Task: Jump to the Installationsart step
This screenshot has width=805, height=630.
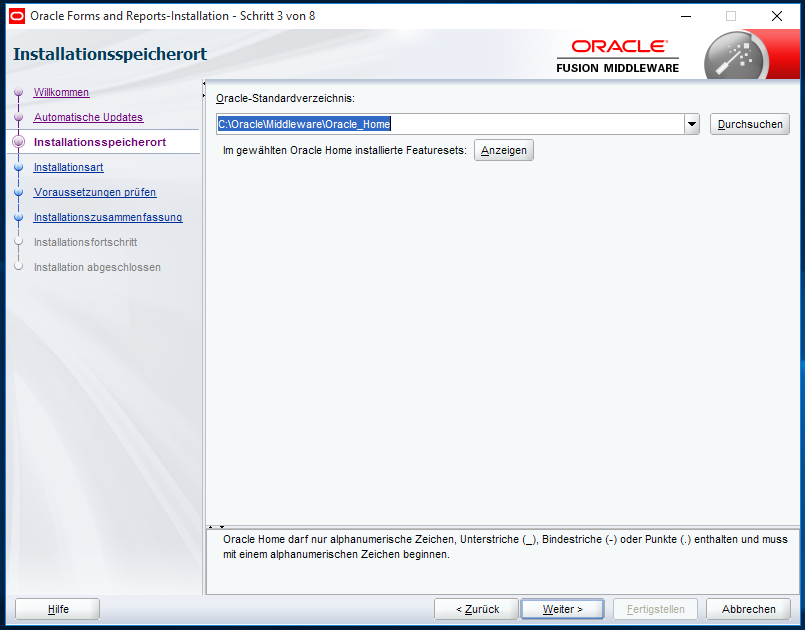Action: 68,167
